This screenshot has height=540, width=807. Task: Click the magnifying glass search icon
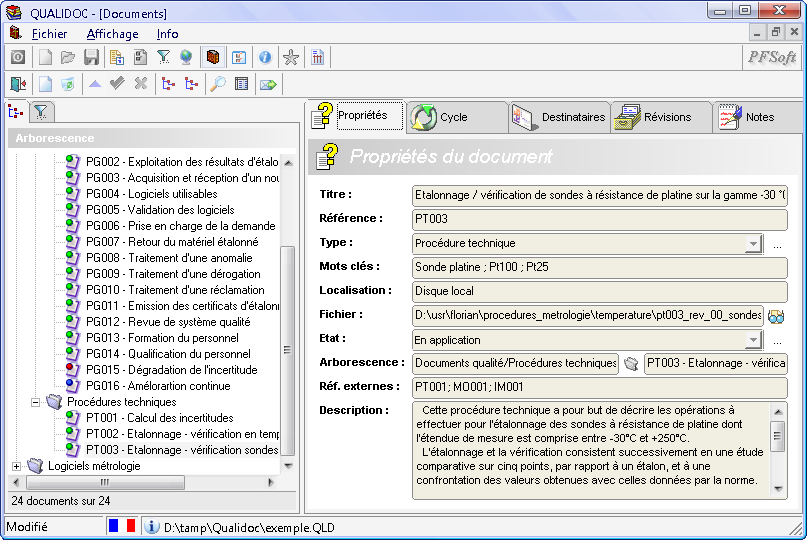(218, 84)
